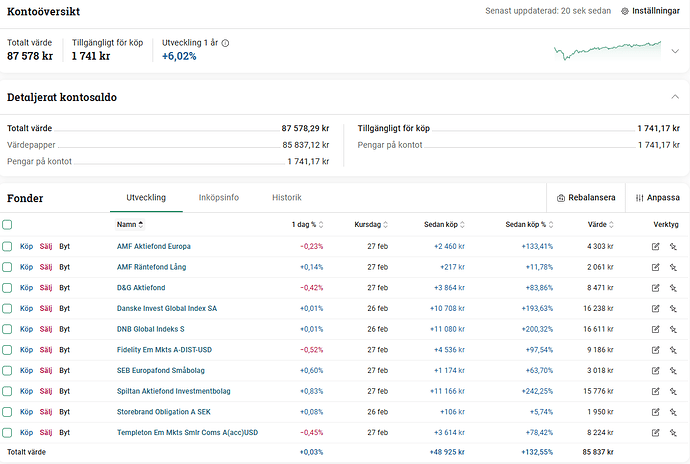The image size is (690, 464).
Task: Click the one-year development sparkline chart
Action: pyautogui.click(x=607, y=51)
